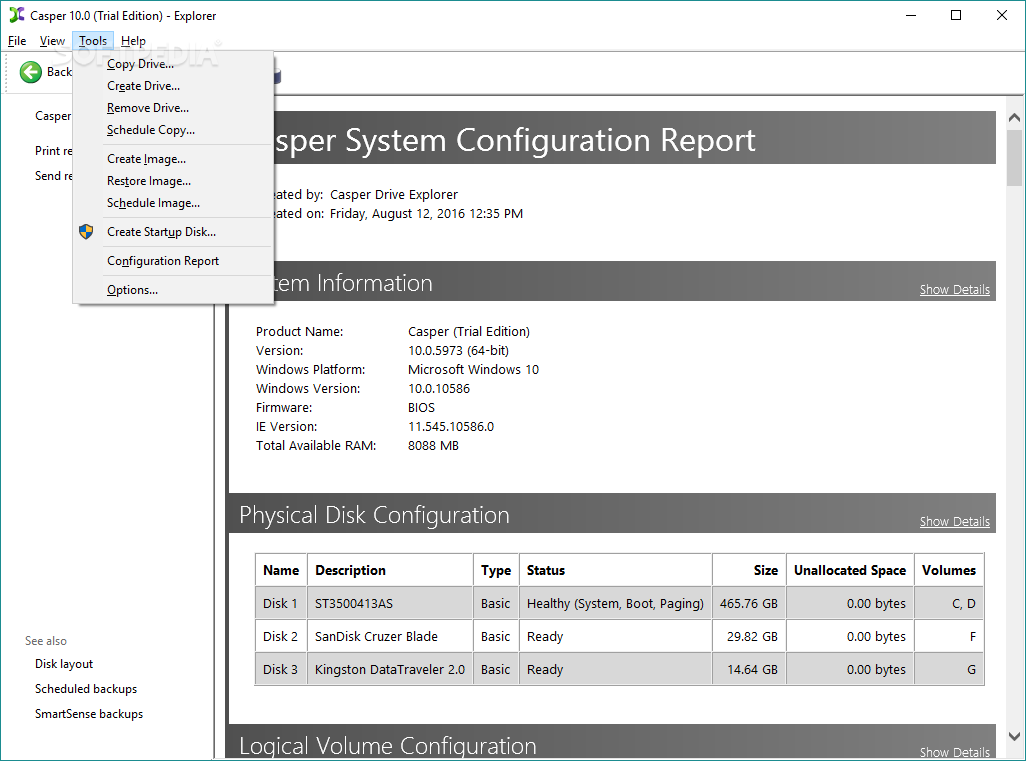Select Schedule Copy menu entry
The image size is (1026, 761).
point(173,130)
